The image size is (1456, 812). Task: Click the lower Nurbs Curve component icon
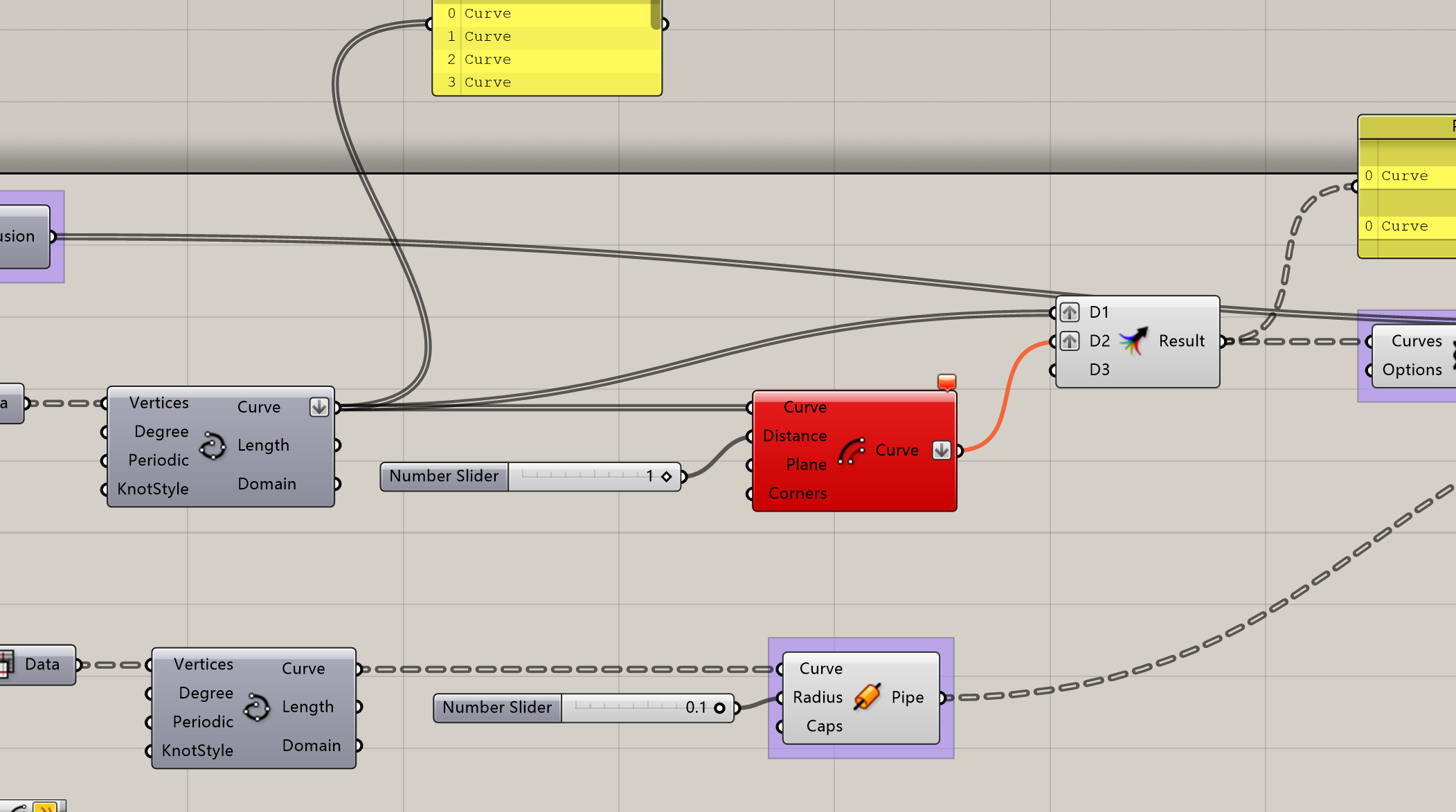257,707
